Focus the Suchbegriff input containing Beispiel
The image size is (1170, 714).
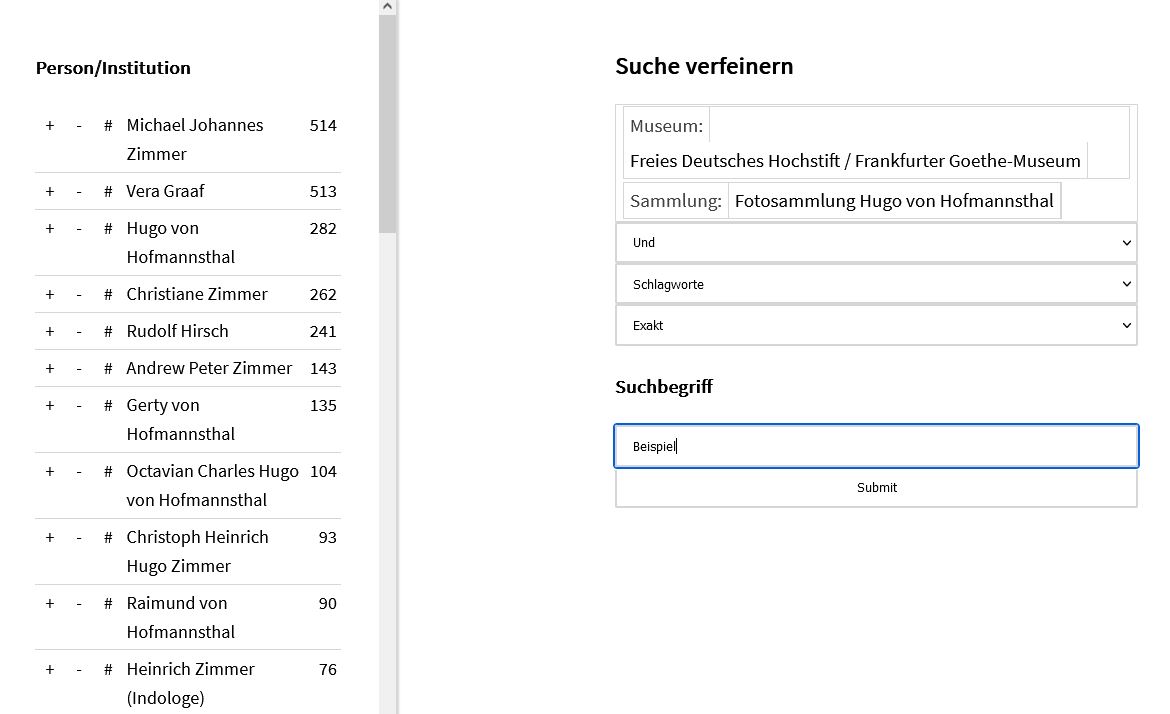tap(876, 446)
